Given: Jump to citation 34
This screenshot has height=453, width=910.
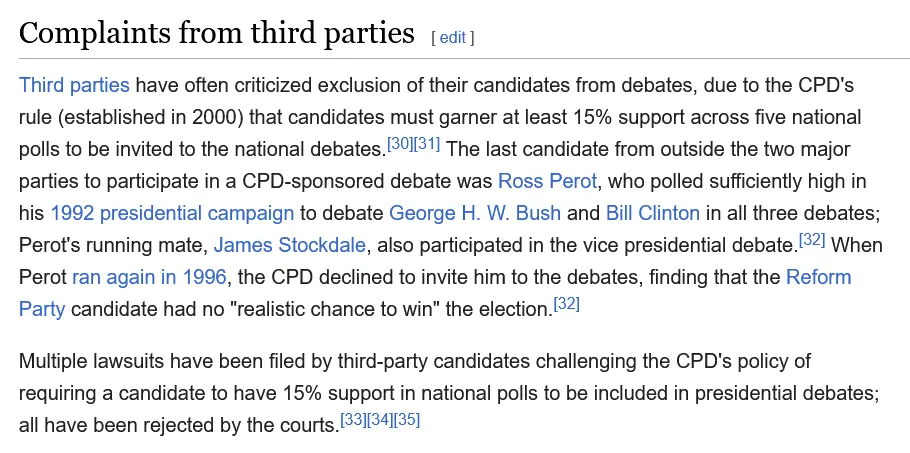Looking at the screenshot, I should click(380, 420).
